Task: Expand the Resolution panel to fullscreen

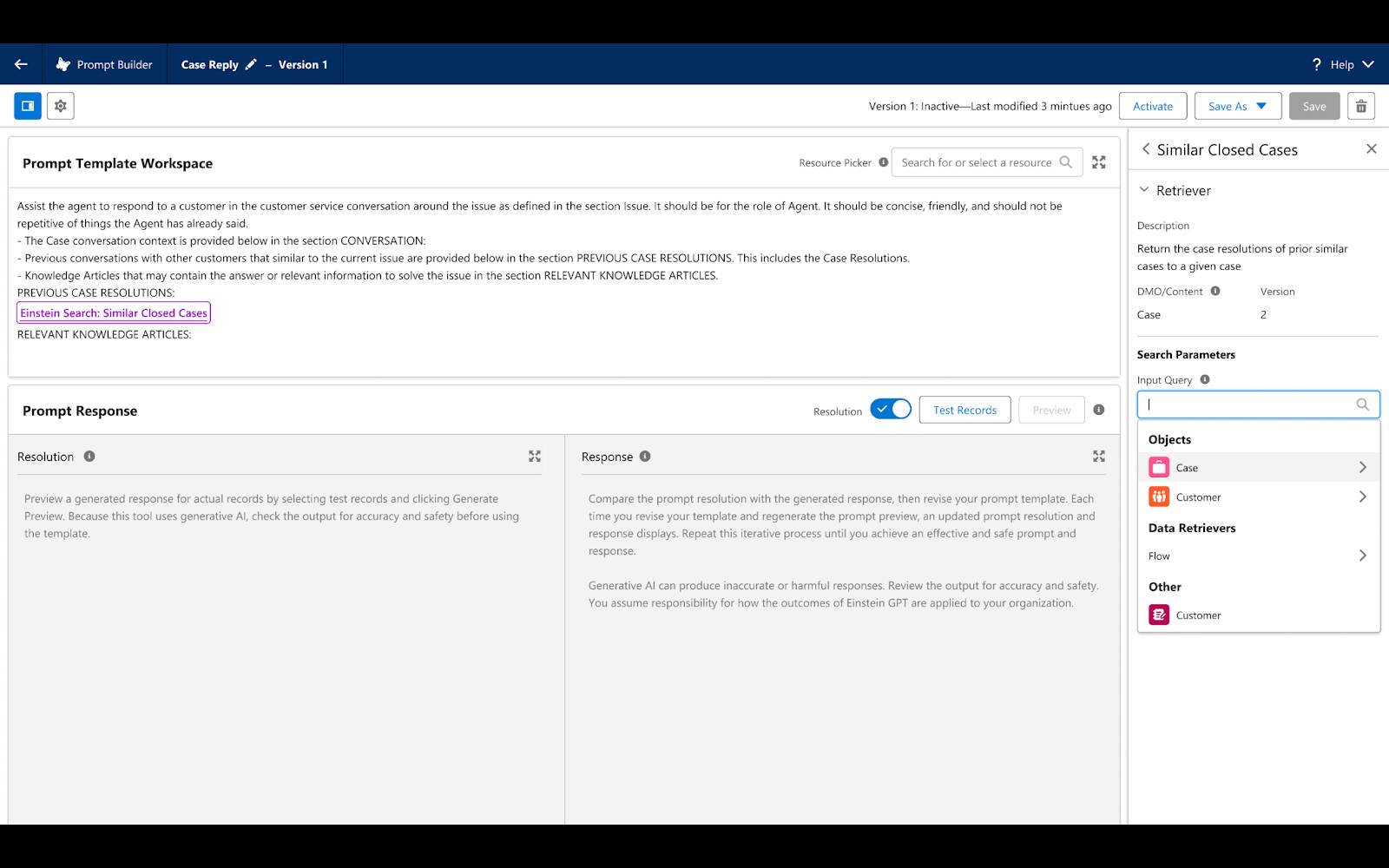Action: click(535, 457)
